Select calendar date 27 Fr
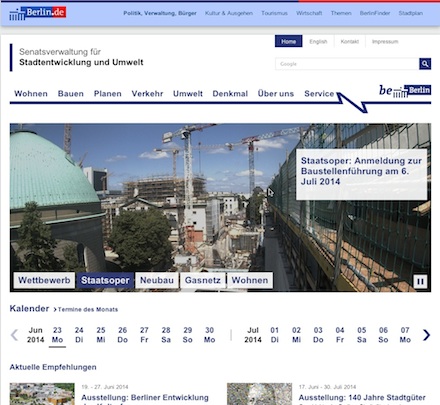The height and width of the screenshot is (405, 440). point(144,335)
